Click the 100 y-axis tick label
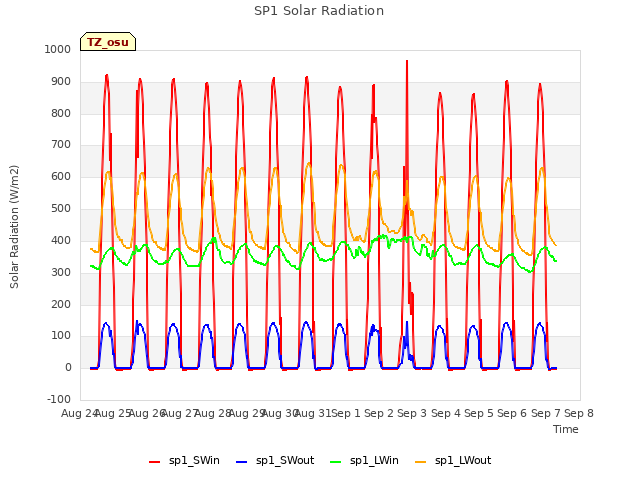 (61, 336)
